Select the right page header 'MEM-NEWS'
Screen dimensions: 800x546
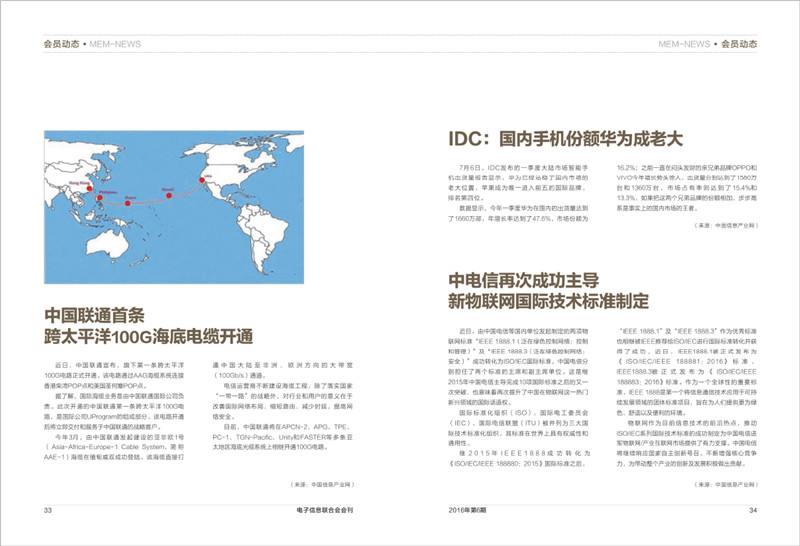[684, 44]
